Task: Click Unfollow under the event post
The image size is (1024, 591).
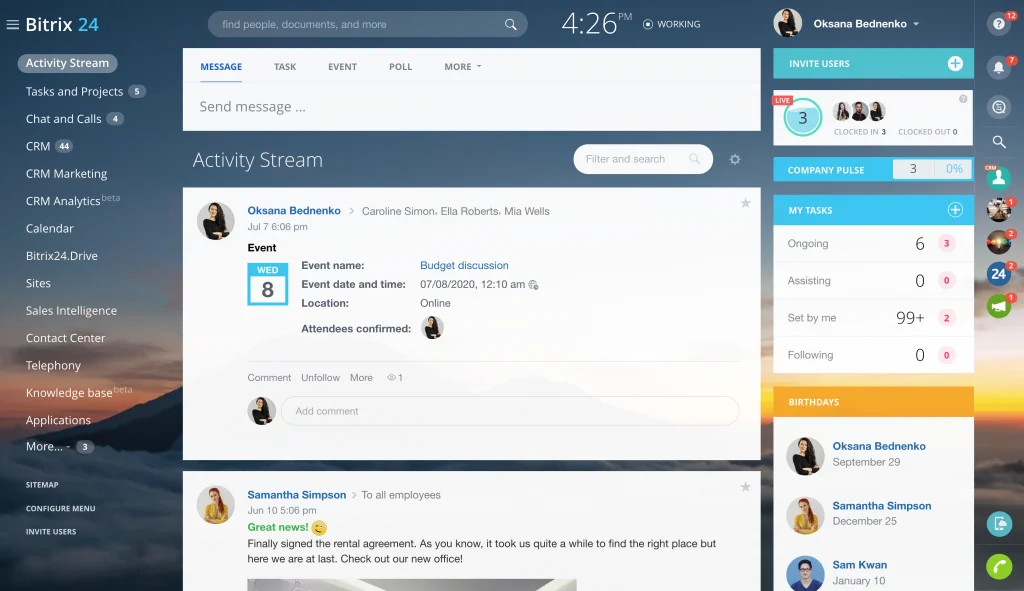Action: (320, 378)
